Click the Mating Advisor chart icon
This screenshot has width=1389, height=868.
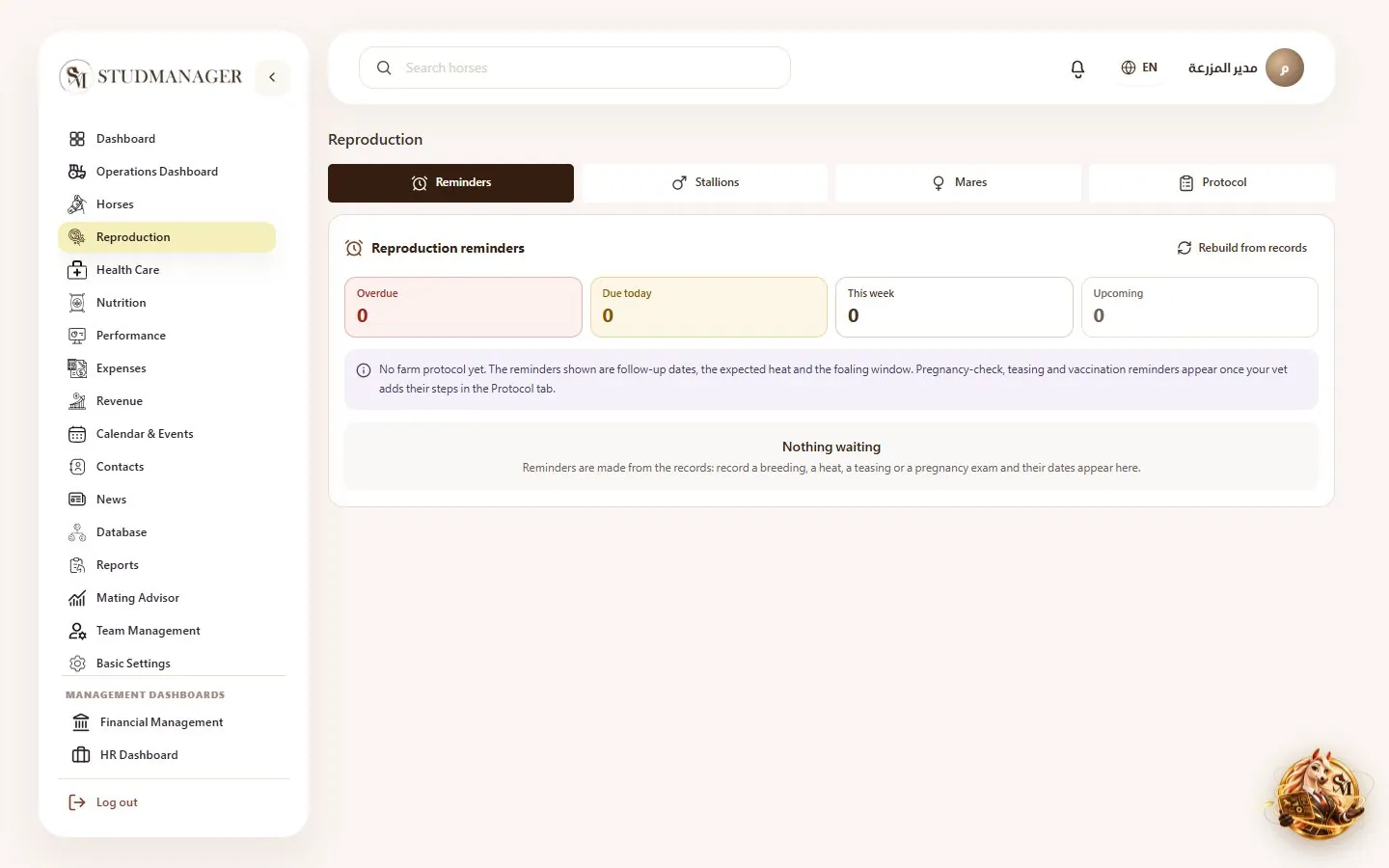tap(77, 598)
